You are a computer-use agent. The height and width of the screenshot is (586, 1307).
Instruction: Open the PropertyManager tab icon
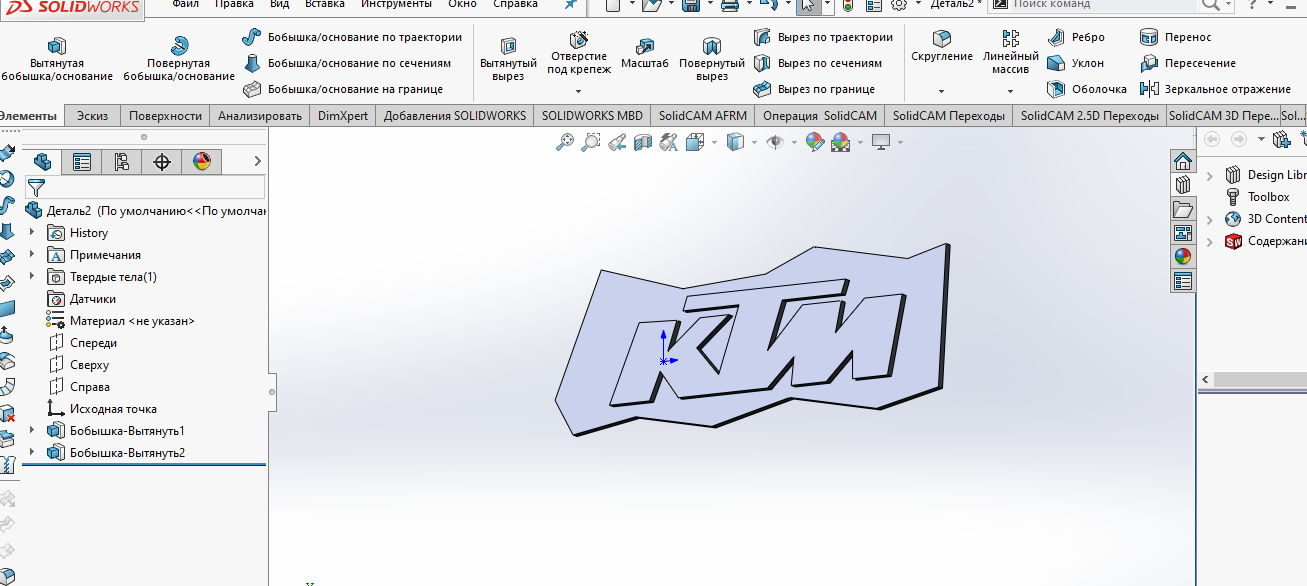click(x=82, y=162)
